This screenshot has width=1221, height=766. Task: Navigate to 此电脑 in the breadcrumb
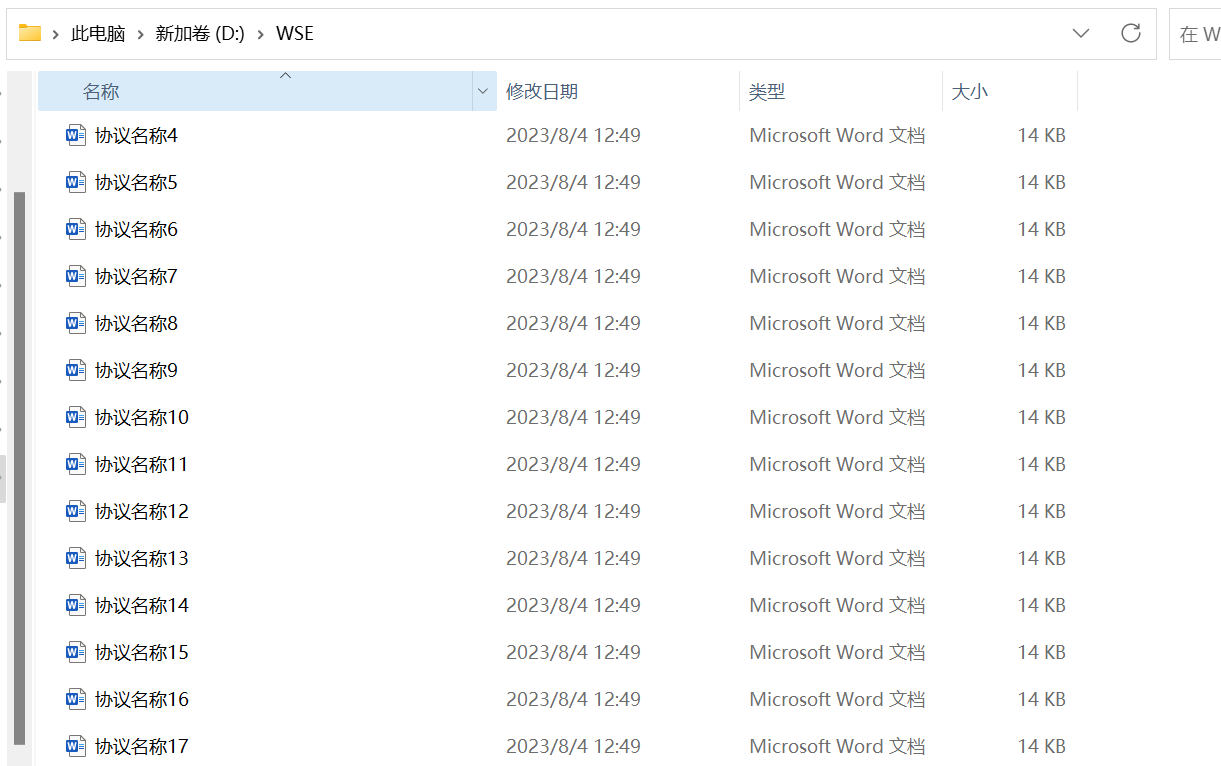[x=98, y=34]
